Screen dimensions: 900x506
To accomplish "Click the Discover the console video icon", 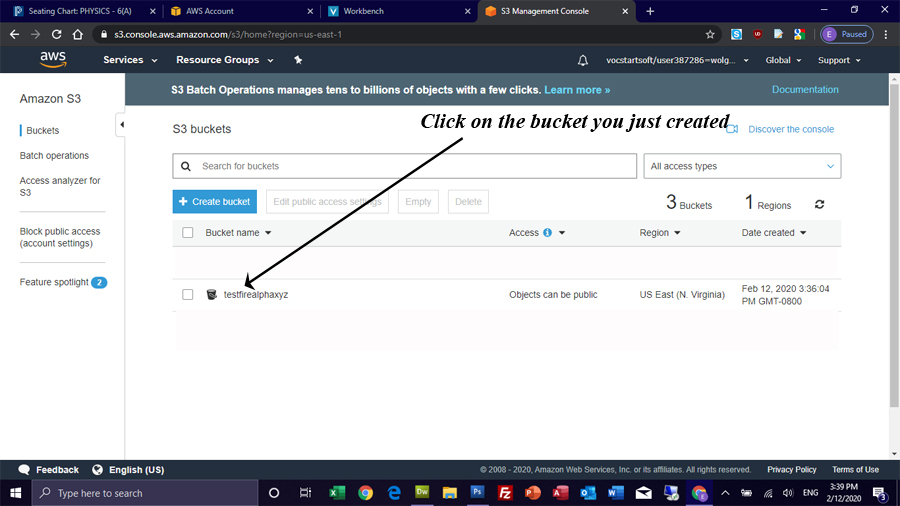I will tap(732, 129).
